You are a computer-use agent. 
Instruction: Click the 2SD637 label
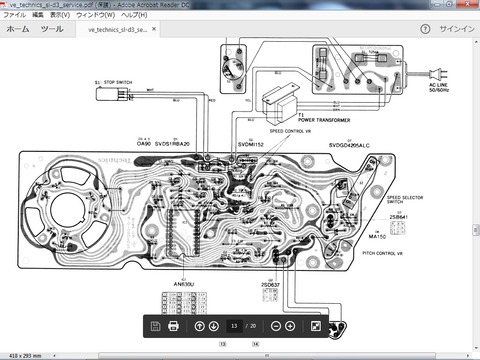(x=270, y=285)
